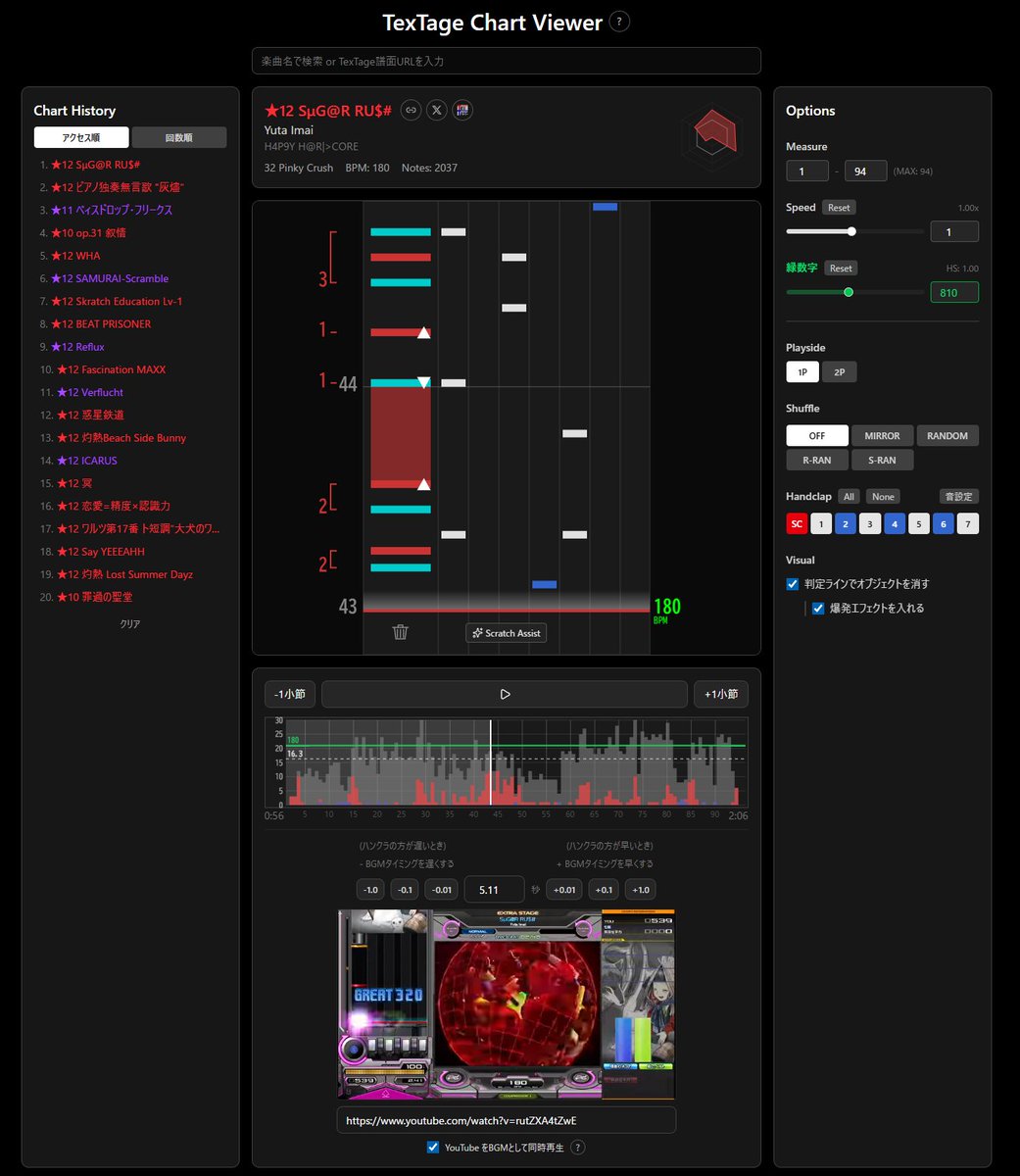Toggle the SC handclap key

(797, 524)
